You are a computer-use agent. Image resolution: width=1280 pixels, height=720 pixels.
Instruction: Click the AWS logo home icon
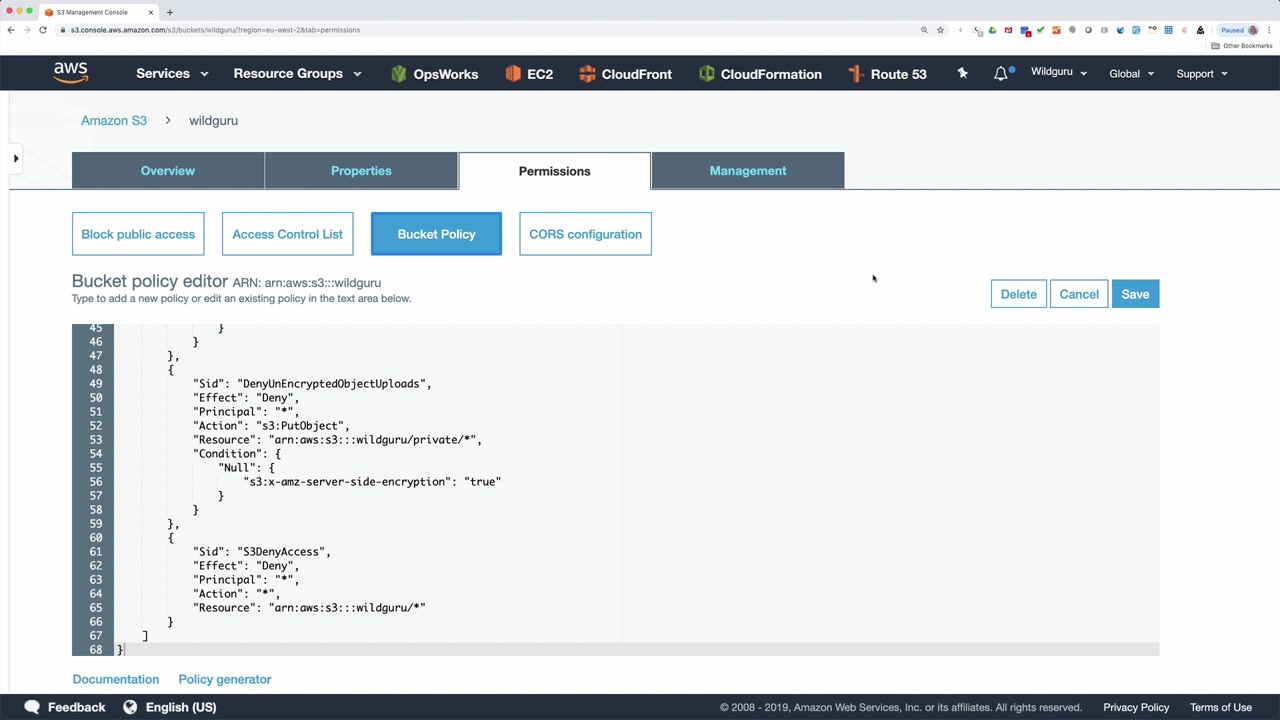pos(71,73)
